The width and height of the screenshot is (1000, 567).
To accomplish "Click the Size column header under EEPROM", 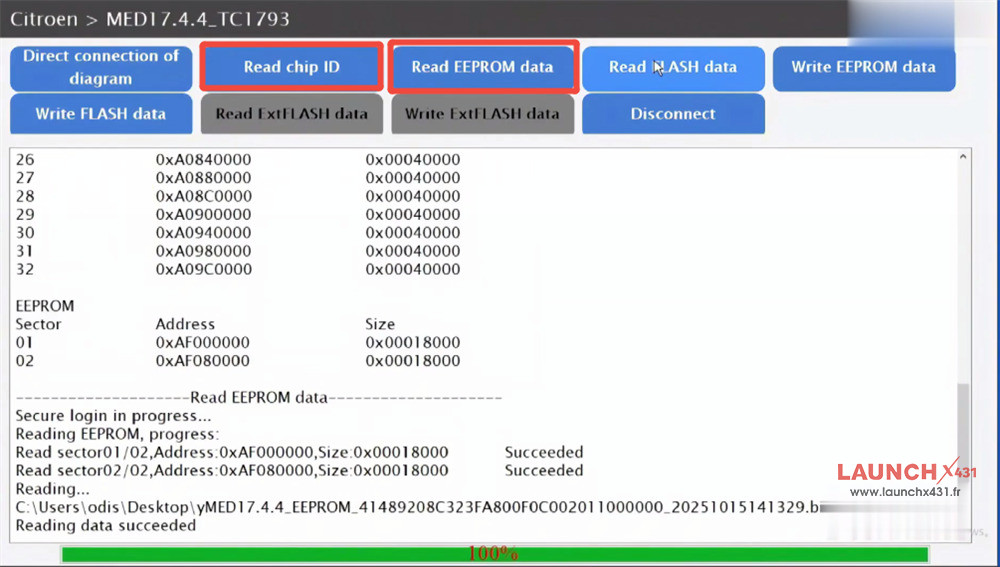I will click(x=380, y=325).
